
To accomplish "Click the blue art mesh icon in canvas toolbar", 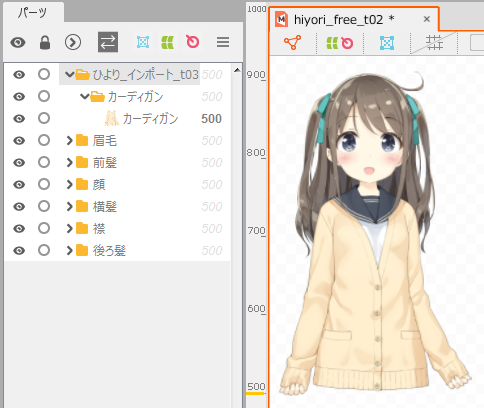I will (387, 43).
